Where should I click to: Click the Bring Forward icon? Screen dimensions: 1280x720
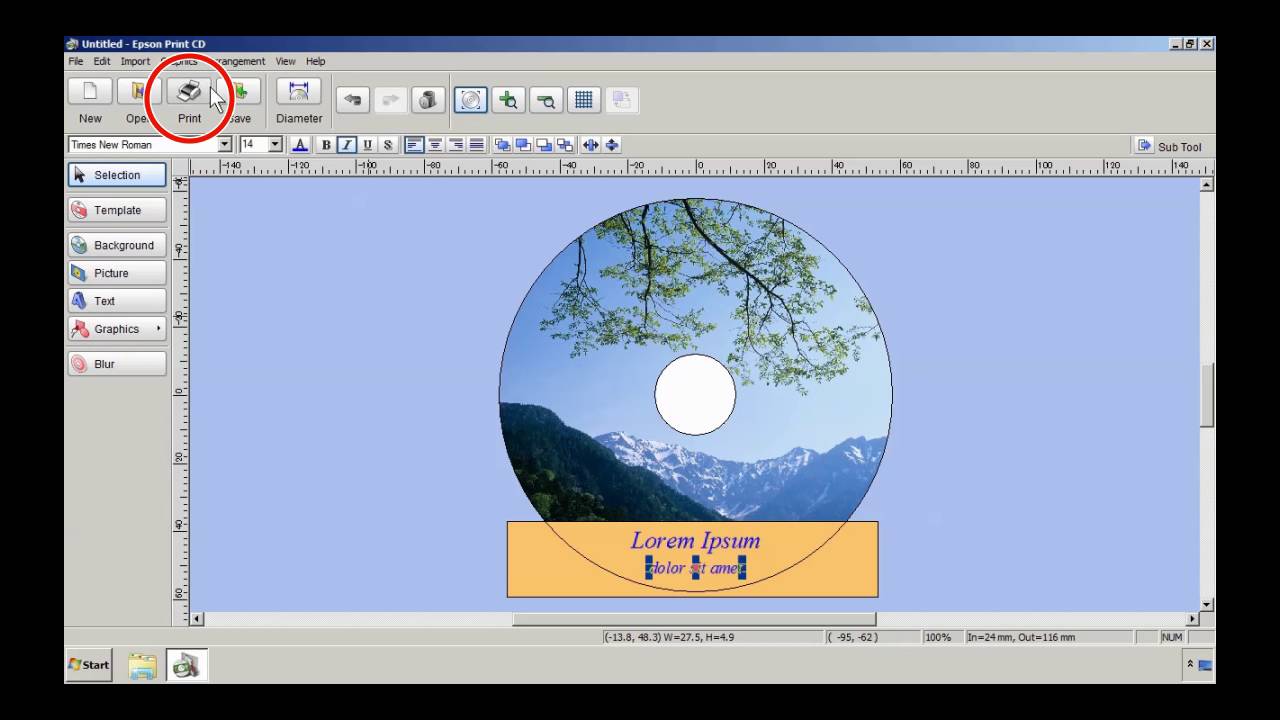pos(523,145)
